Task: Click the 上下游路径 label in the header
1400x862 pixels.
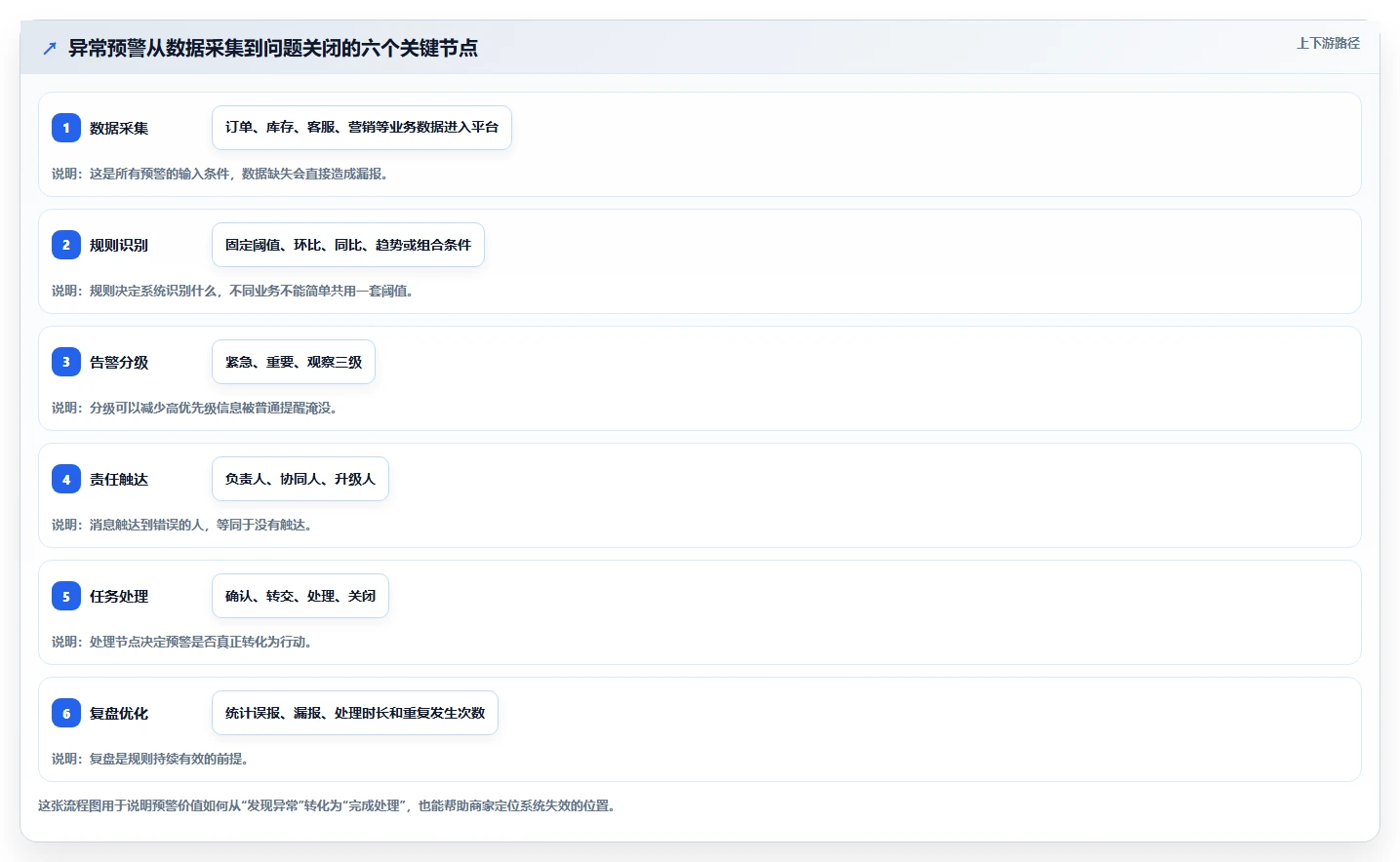Action: (x=1328, y=43)
